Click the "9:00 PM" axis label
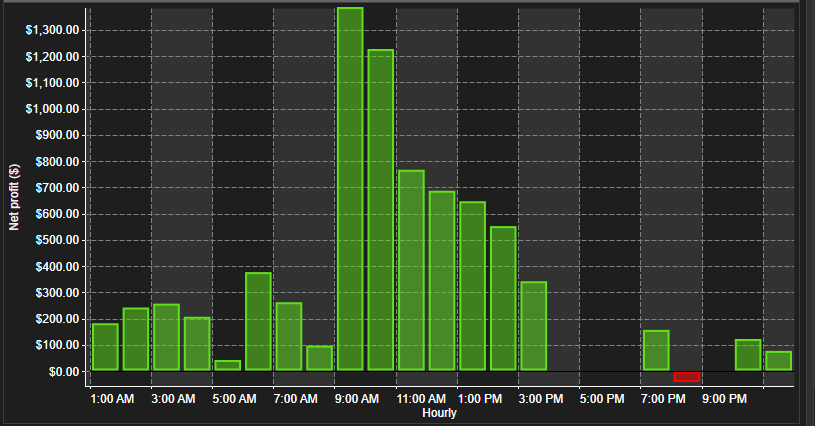This screenshot has height=426, width=815. pos(725,399)
